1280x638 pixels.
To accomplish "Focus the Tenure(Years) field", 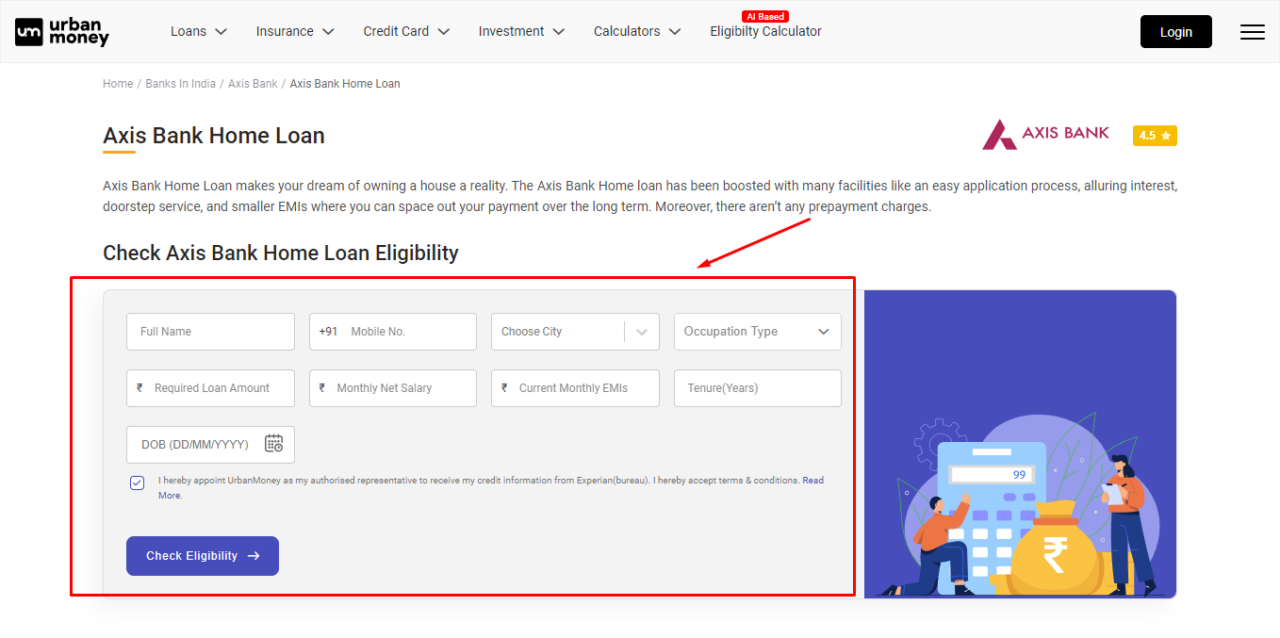I will pyautogui.click(x=758, y=388).
